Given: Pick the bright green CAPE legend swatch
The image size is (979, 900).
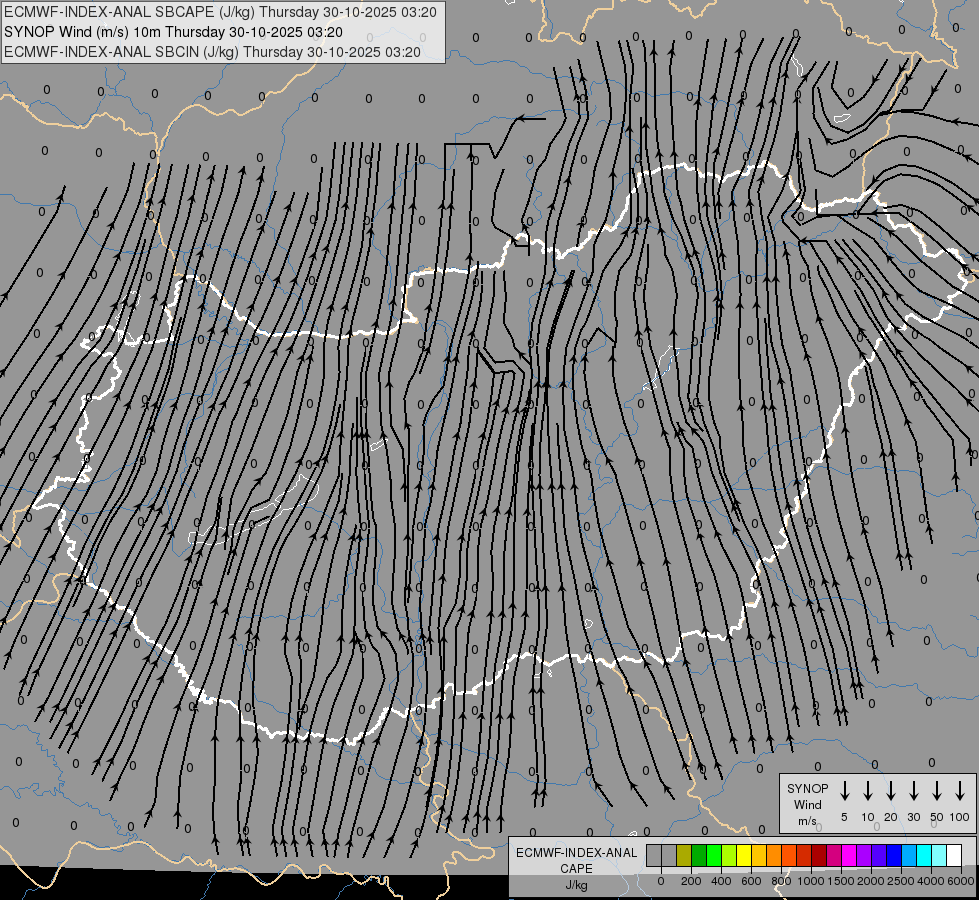Looking at the screenshot, I should (714, 855).
